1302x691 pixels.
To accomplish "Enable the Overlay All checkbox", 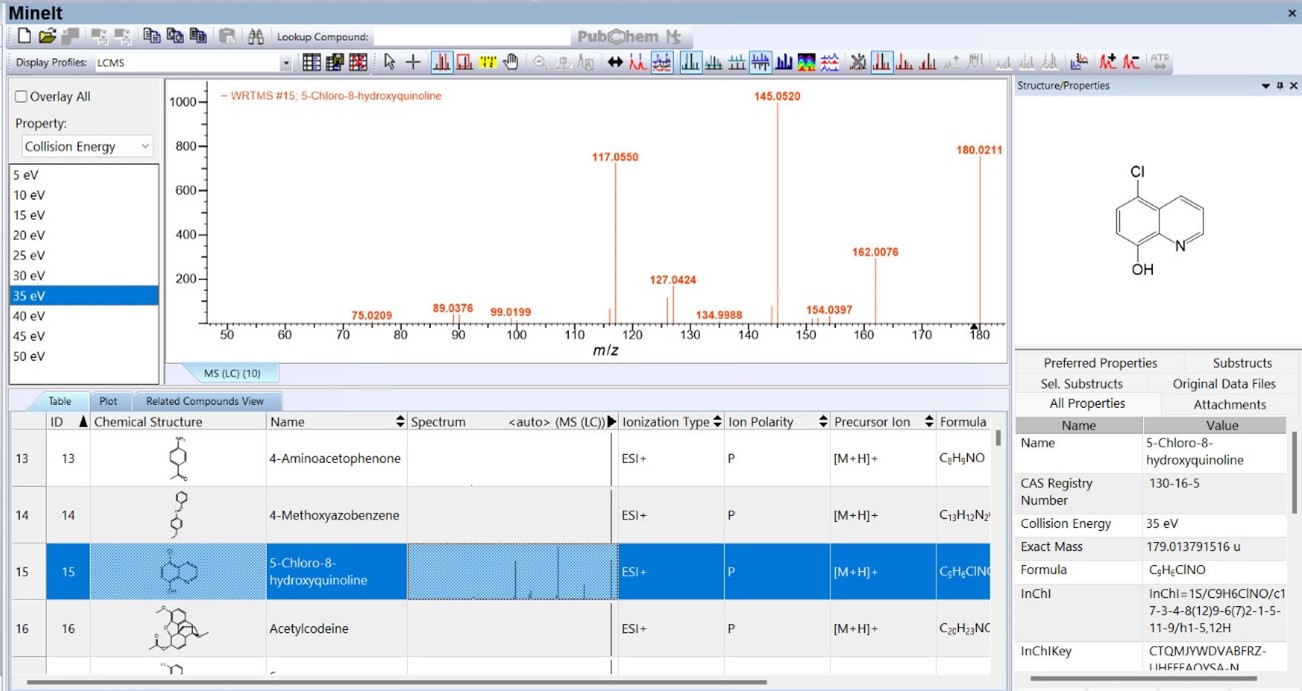I will (21, 97).
